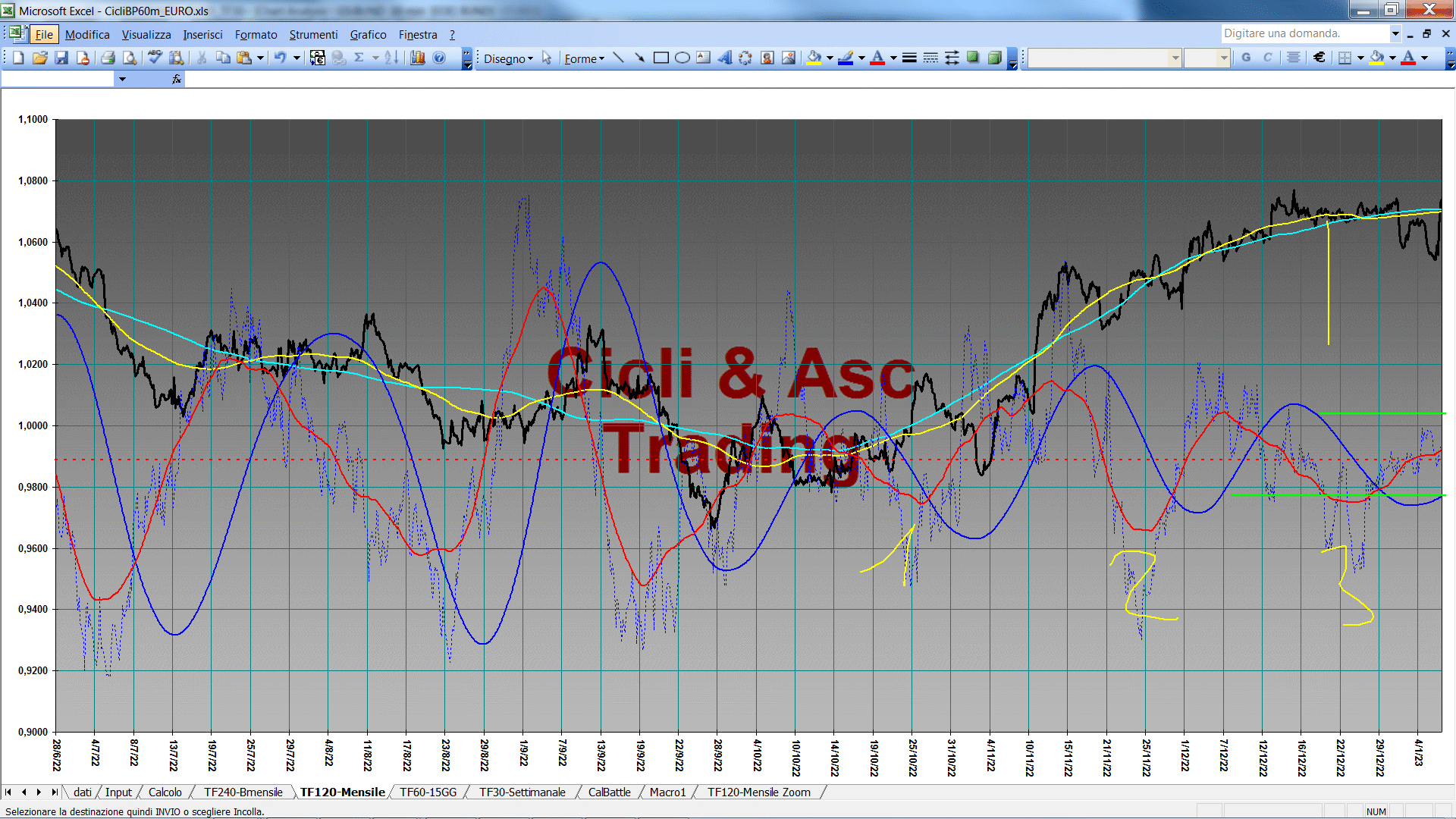This screenshot has height=819, width=1456.
Task: Click the AutoSum sigma icon
Action: 359,58
